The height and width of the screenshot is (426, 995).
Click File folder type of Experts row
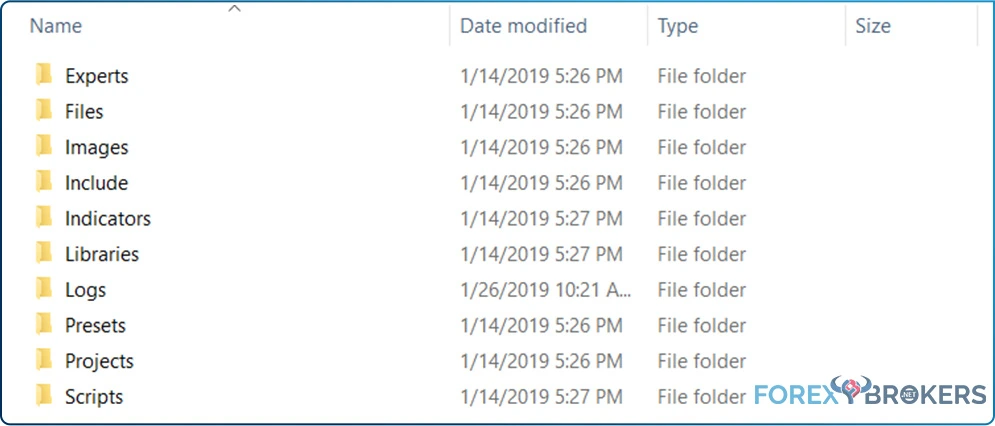[x=702, y=76]
